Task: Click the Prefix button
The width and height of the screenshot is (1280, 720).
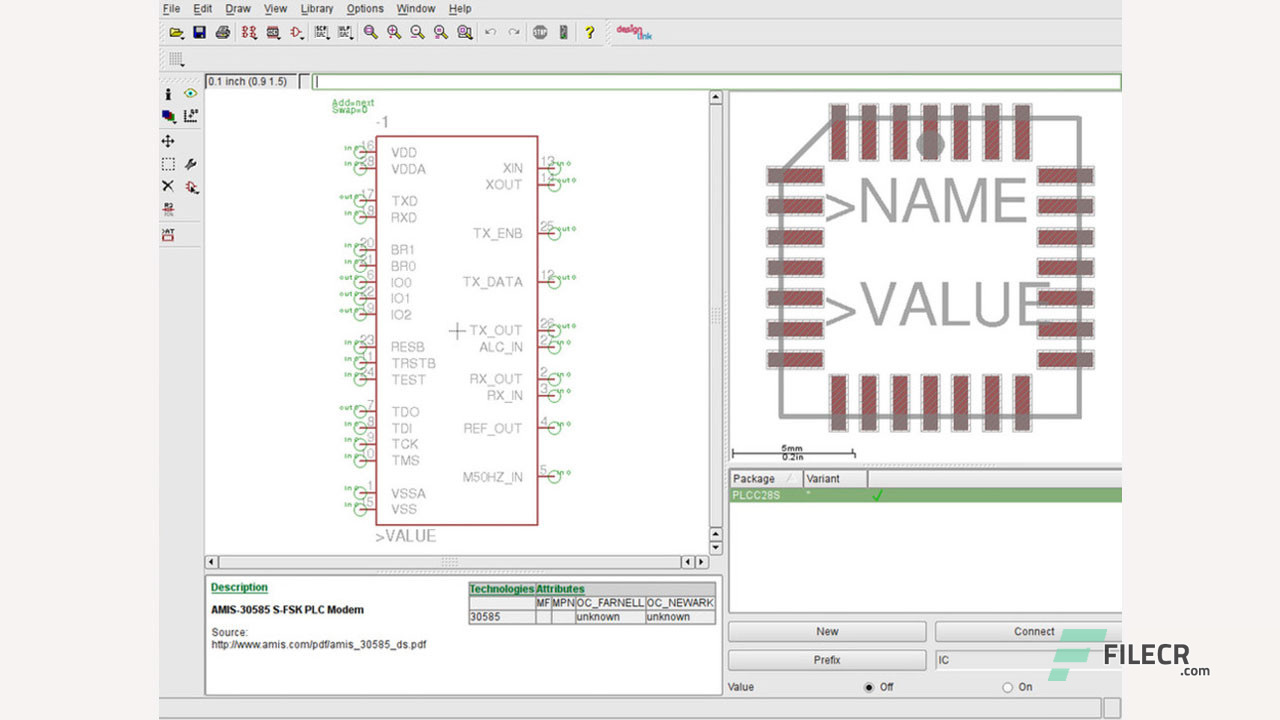Action: coord(827,660)
